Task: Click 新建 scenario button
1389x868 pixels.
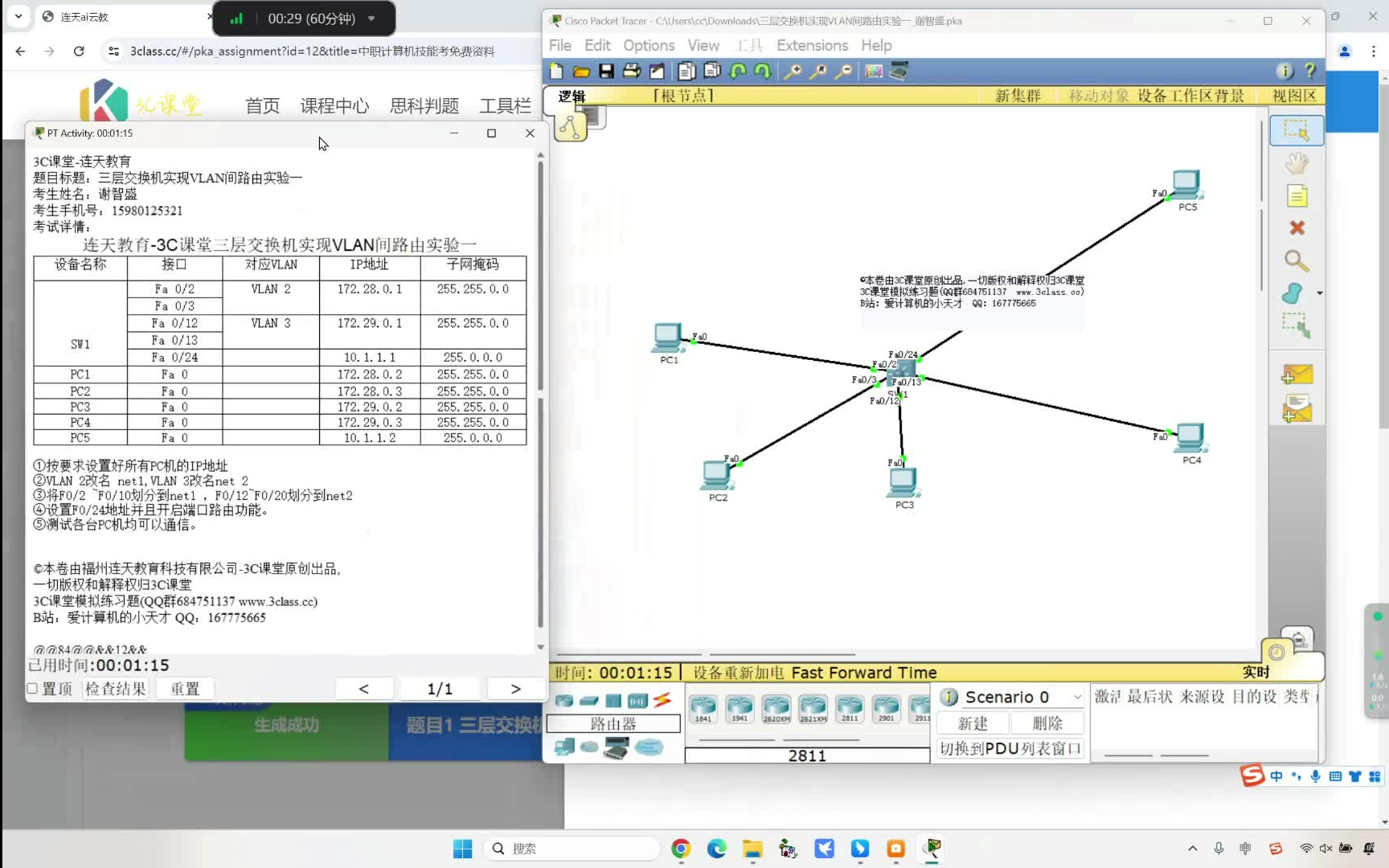Action: pos(973,723)
